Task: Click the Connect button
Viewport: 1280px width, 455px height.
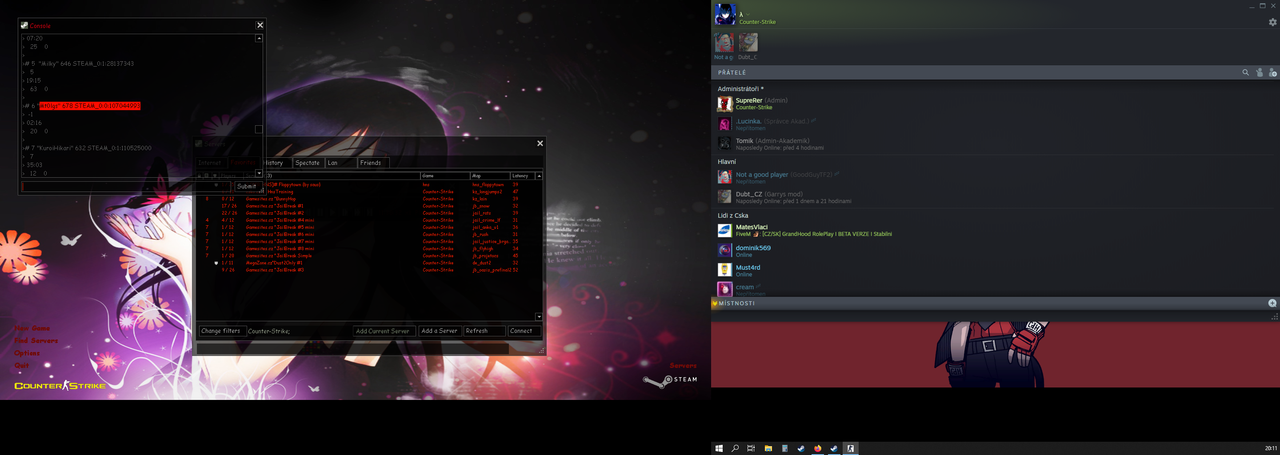Action: 524,331
